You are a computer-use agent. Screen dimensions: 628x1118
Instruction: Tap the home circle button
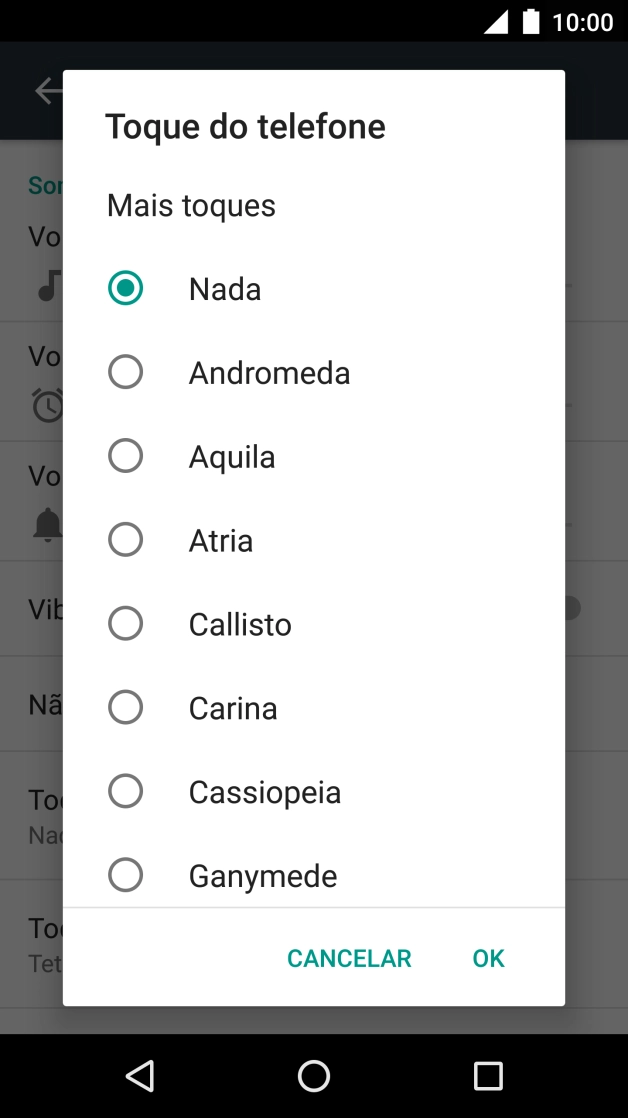pyautogui.click(x=313, y=1076)
